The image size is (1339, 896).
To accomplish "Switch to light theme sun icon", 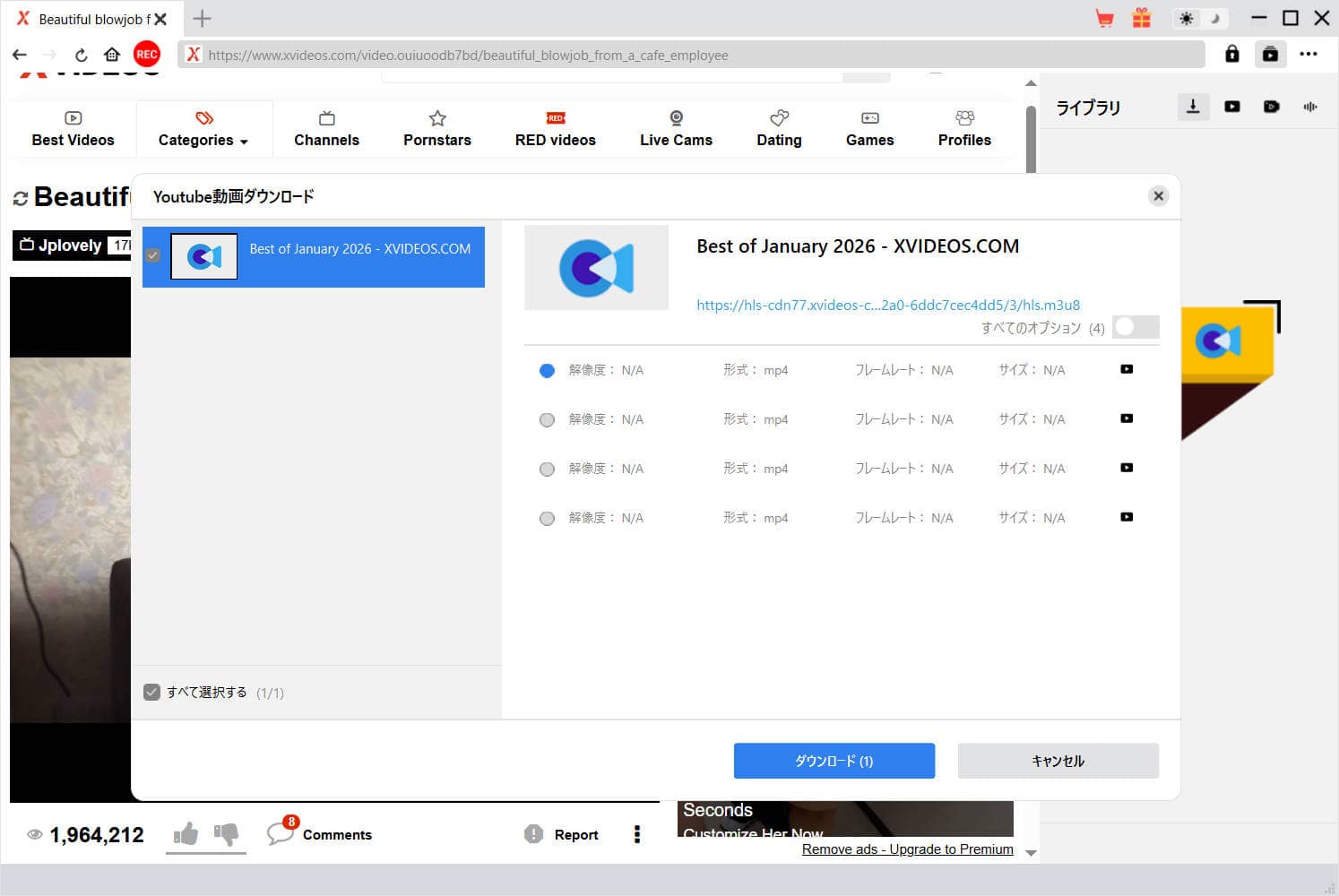I will click(x=1187, y=18).
